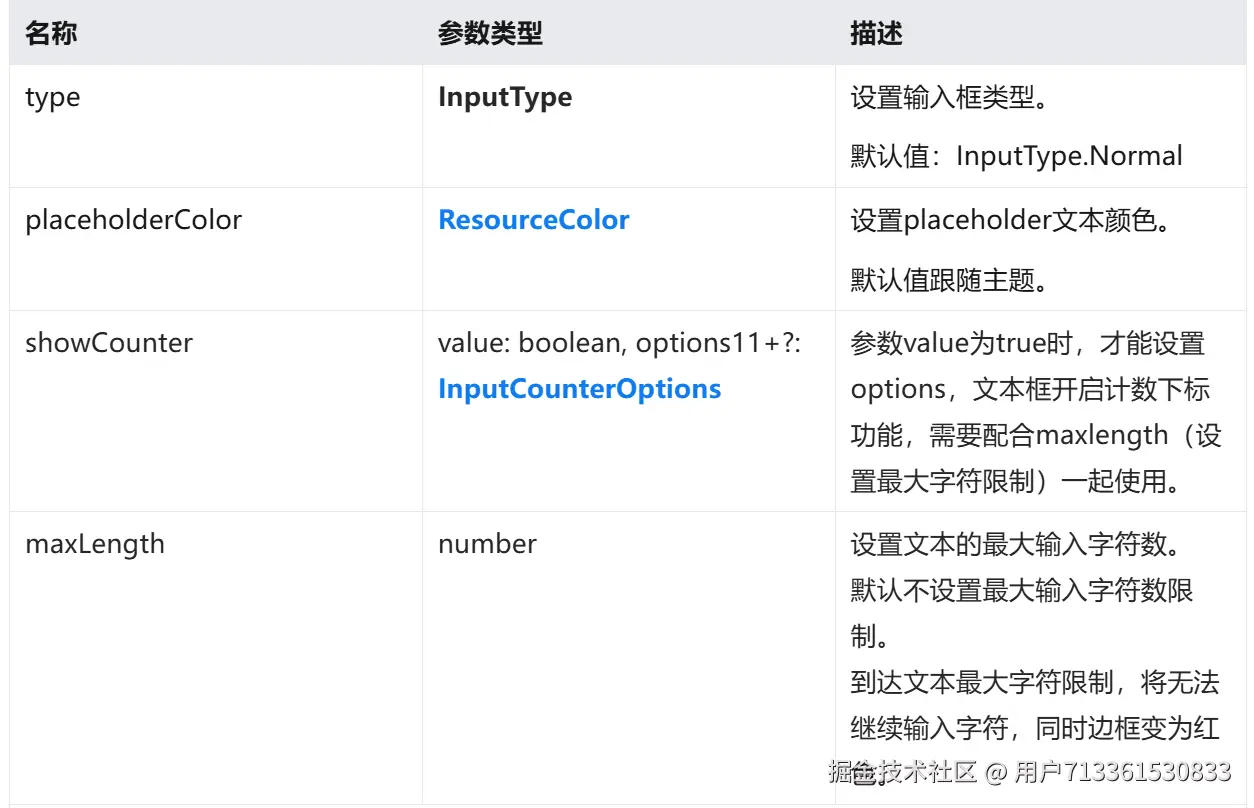Click the placeholderColor attribute name
Viewport: 1254px width, 808px height.
pos(133,220)
